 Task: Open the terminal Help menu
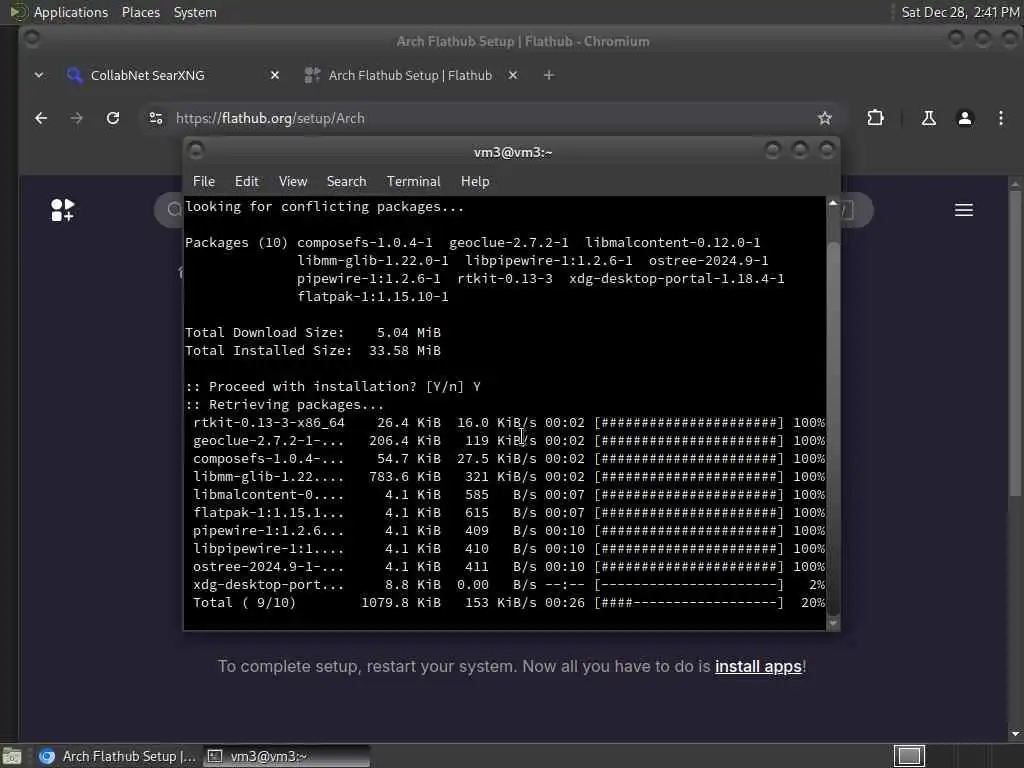coord(475,182)
